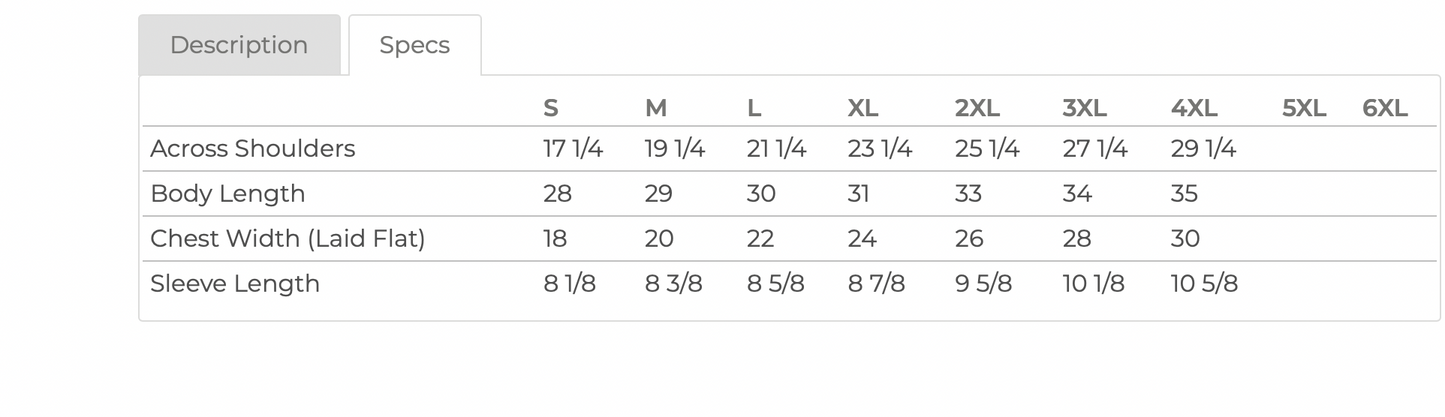Click the 17 1/4 shoulders value for S
The height and width of the screenshot is (417, 1445).
coord(573,149)
